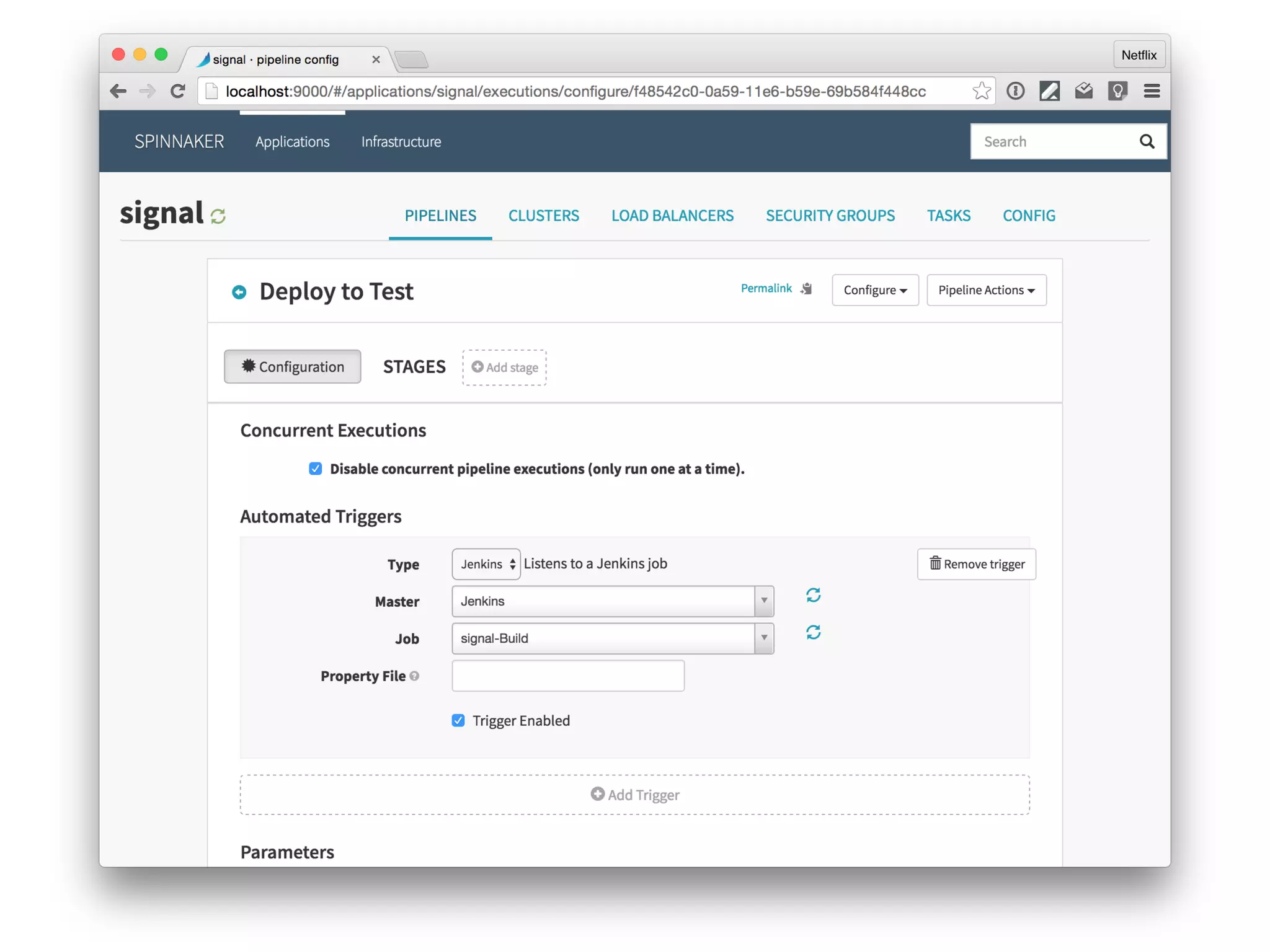Switch to the CLUSTERS tab

tap(543, 216)
